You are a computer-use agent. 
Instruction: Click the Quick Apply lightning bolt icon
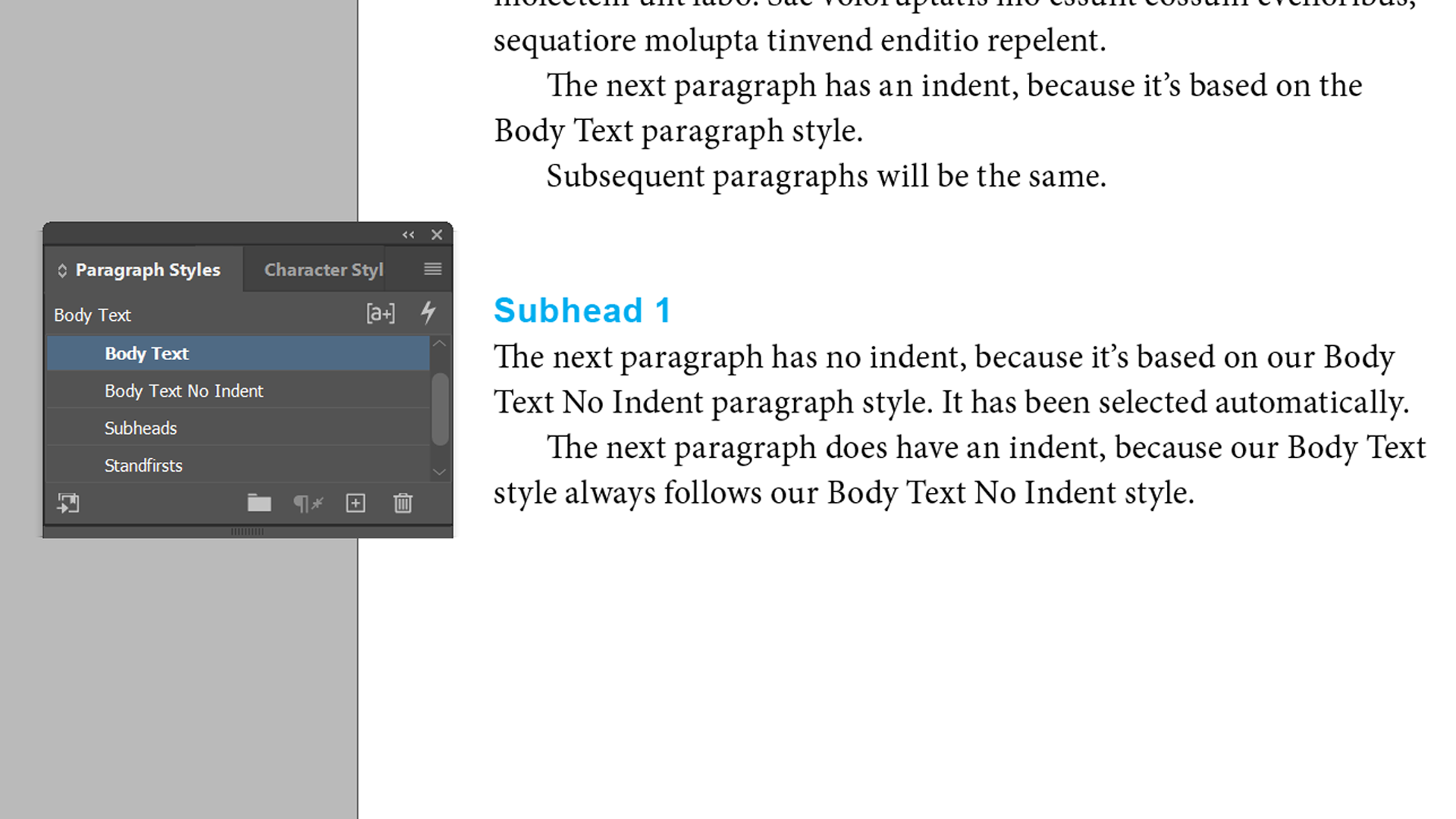[x=428, y=312]
